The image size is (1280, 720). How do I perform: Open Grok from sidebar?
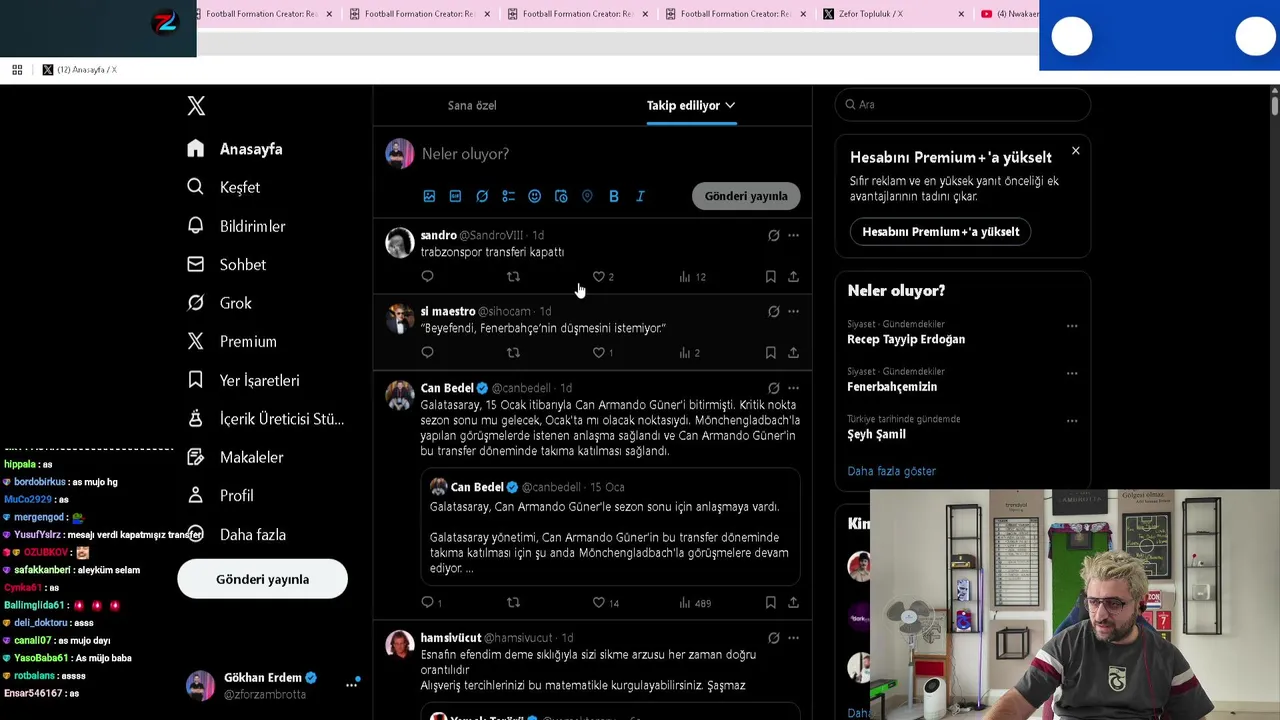pyautogui.click(x=220, y=303)
